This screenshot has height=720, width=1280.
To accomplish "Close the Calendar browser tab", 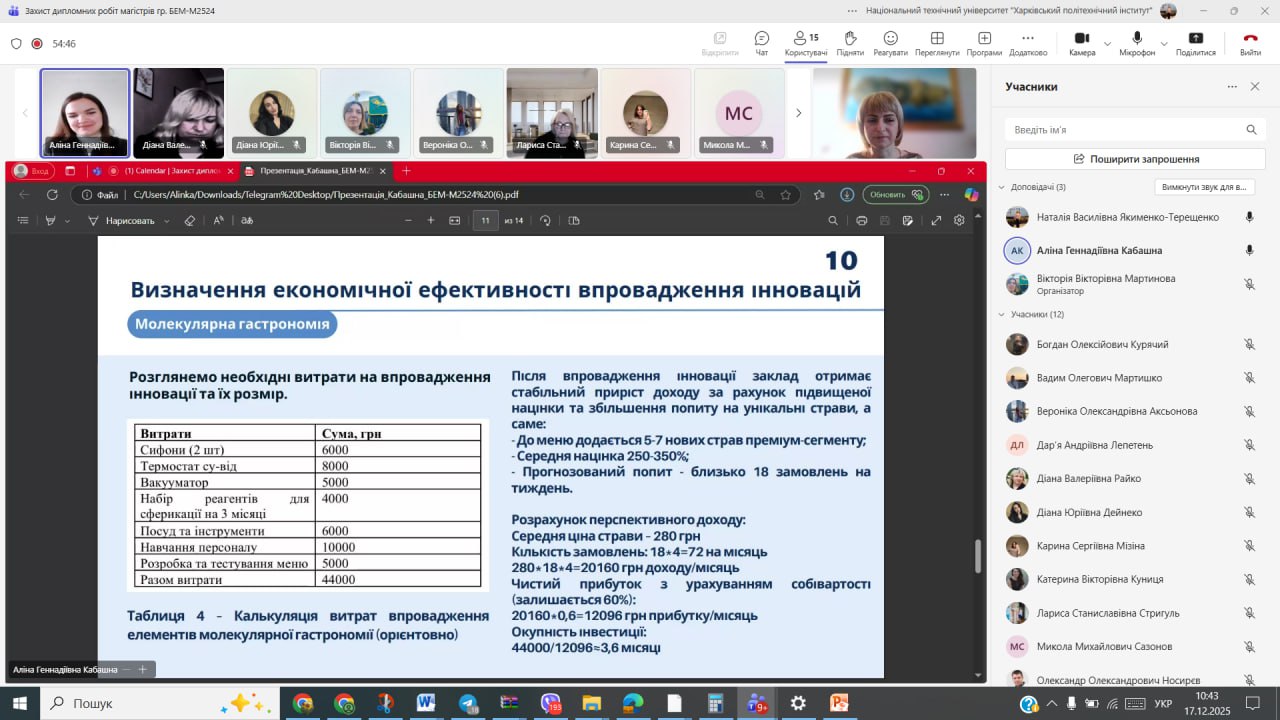I will click(x=228, y=171).
